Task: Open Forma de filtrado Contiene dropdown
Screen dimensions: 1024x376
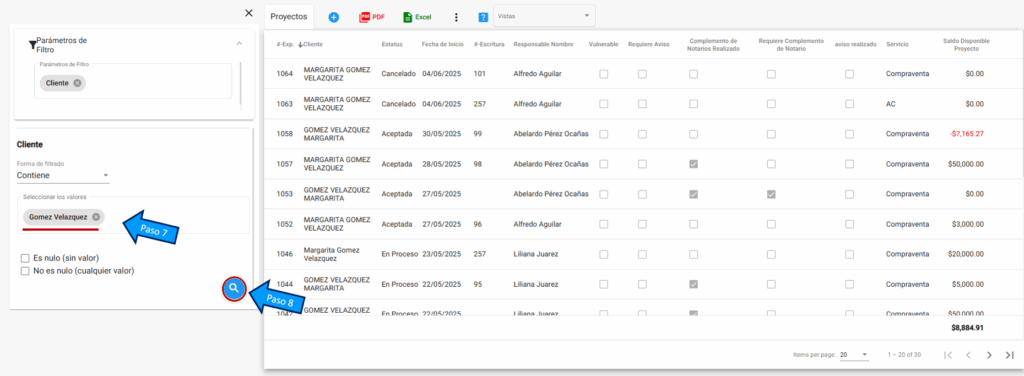Action: (63, 176)
